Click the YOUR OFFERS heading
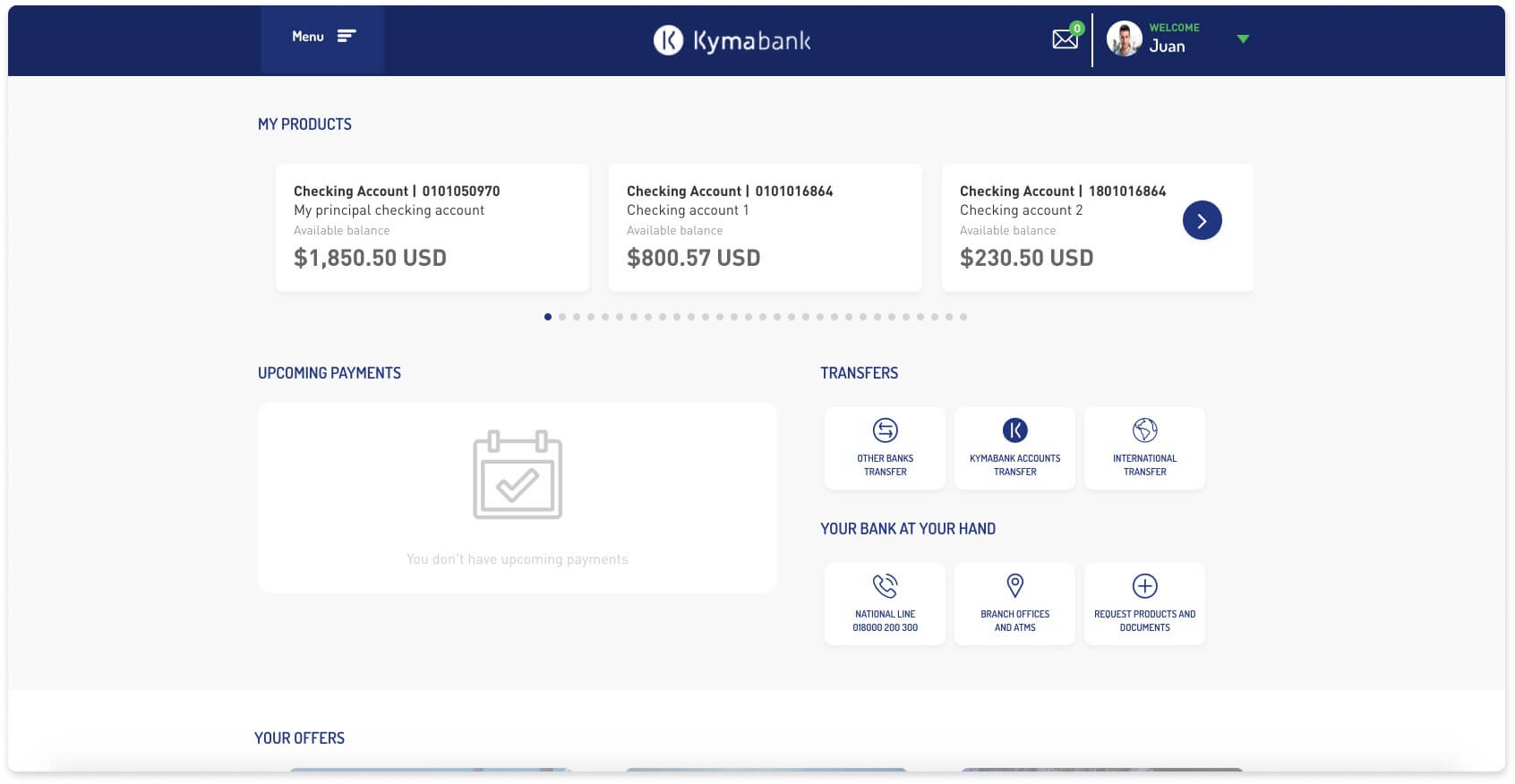Screen dimensions: 1515x784 [x=299, y=738]
